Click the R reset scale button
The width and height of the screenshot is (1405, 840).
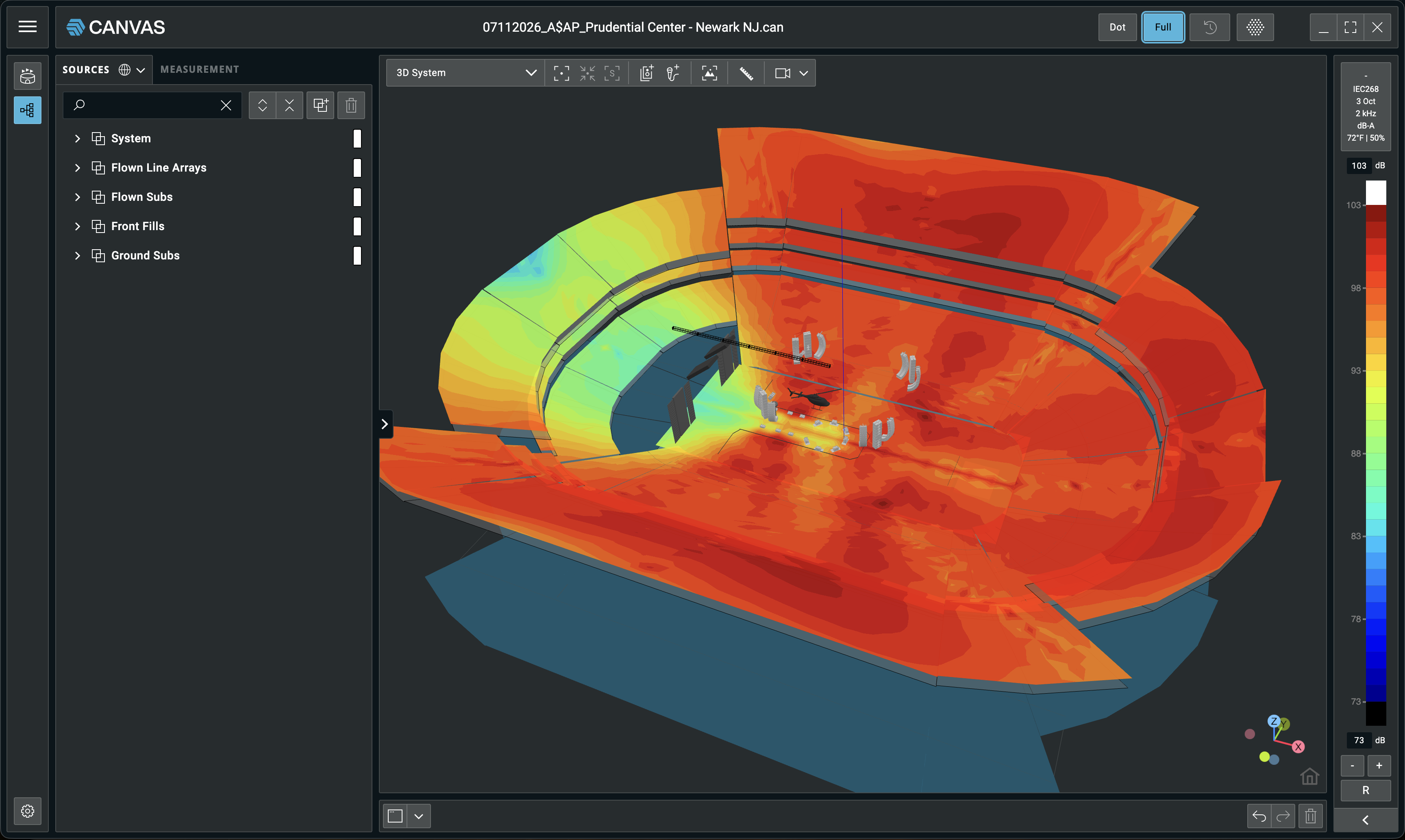[x=1366, y=790]
